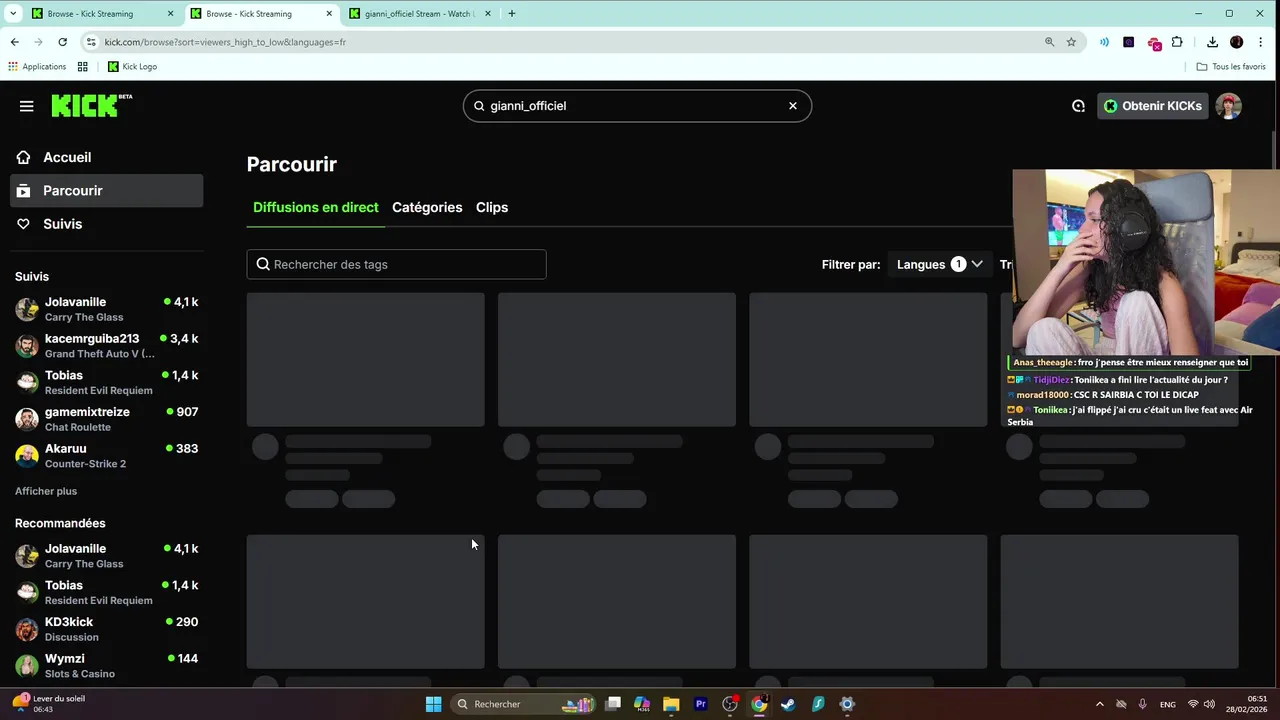Open the Extensions puzzle menu
1280x720 pixels.
click(1177, 42)
